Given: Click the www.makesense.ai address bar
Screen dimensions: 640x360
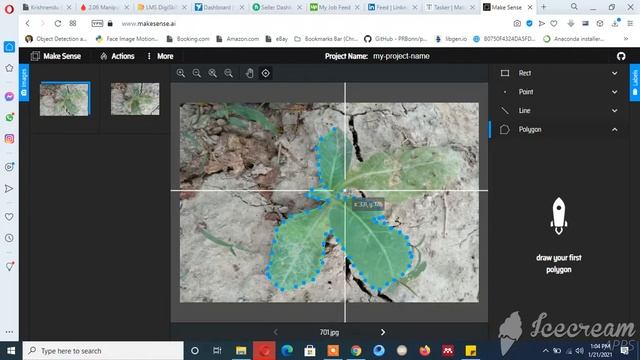Looking at the screenshot, I should click(149, 24).
